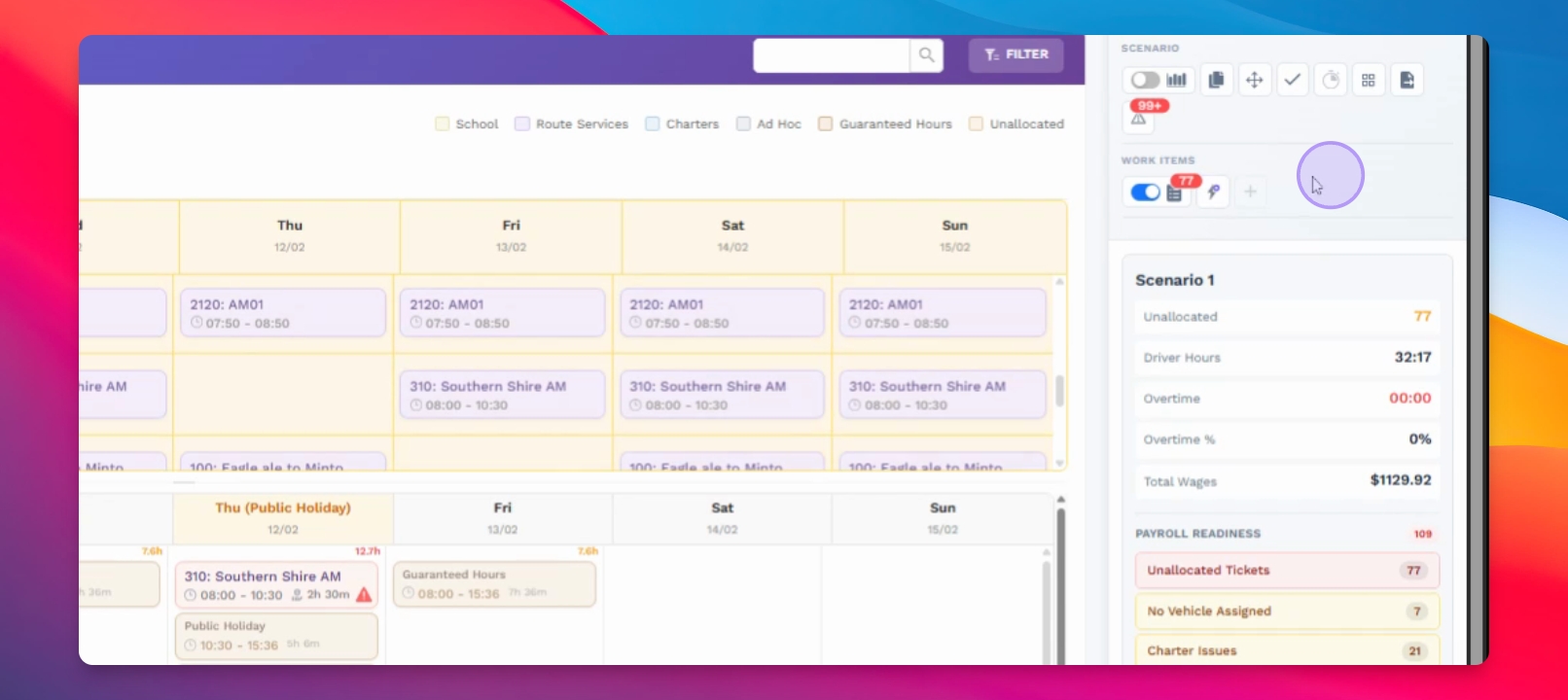Click the Overtime 00:00 row

(1287, 399)
